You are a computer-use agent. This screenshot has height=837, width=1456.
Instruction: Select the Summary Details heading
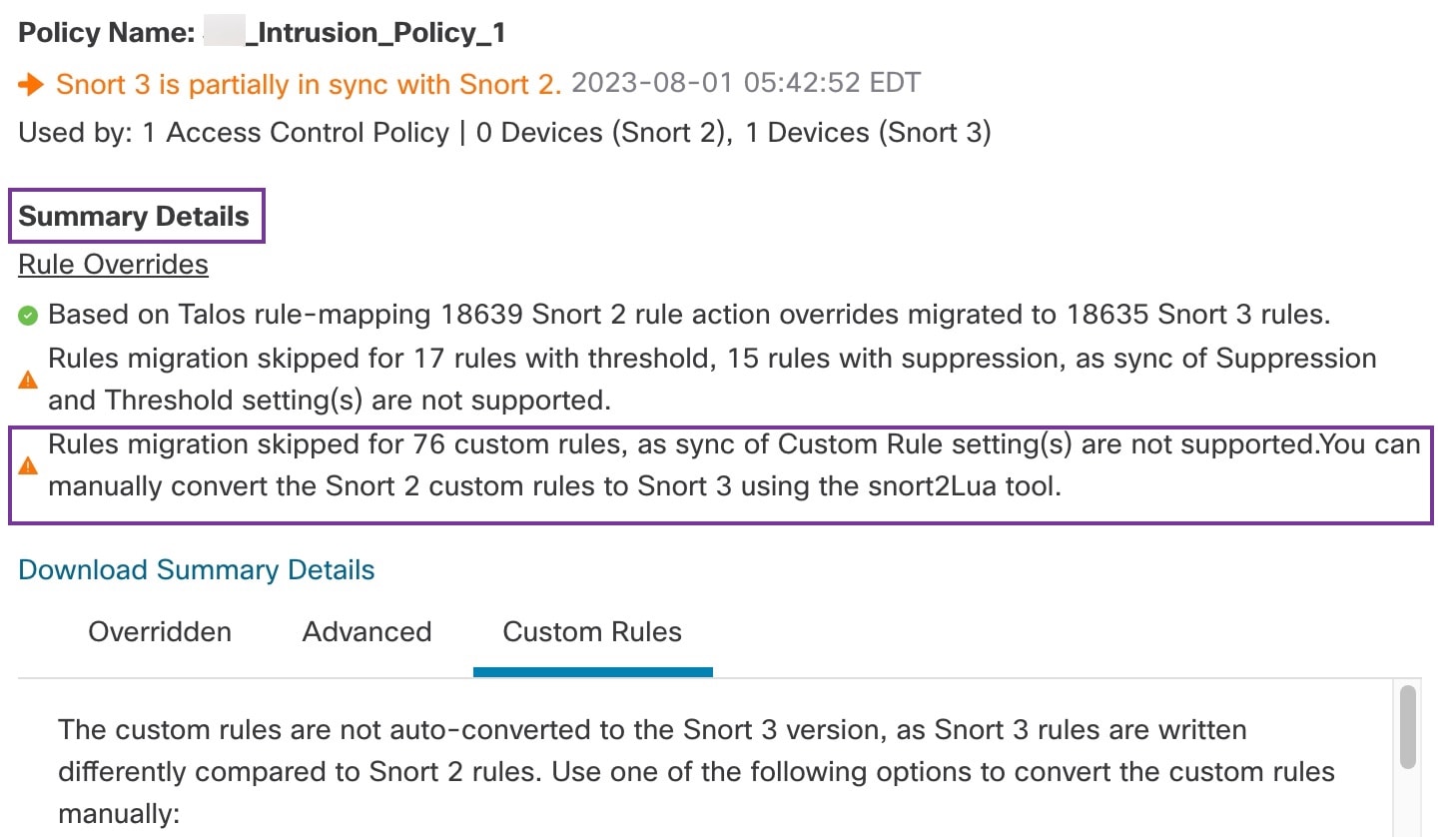[136, 216]
